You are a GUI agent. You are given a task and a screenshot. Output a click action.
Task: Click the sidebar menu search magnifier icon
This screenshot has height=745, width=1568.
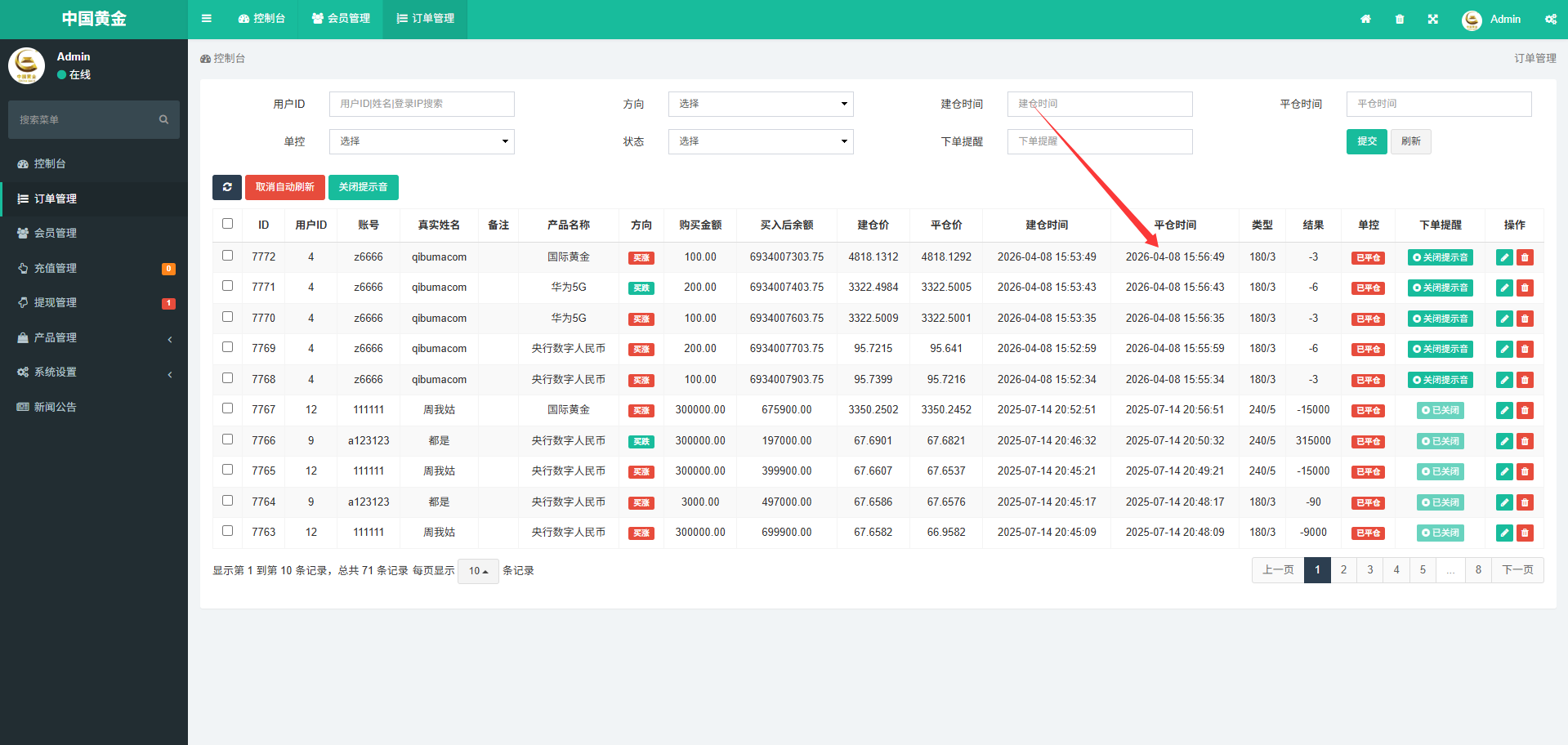[163, 120]
